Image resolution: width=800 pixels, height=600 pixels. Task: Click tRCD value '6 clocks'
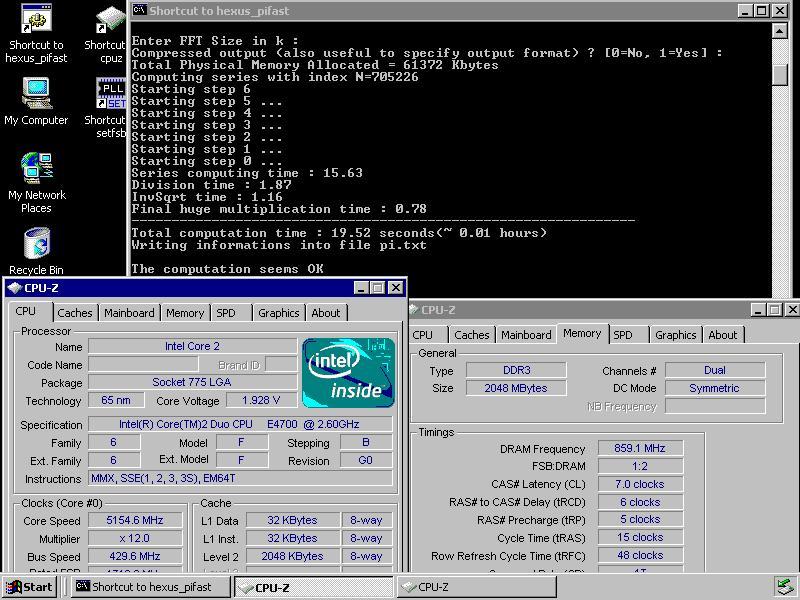640,502
